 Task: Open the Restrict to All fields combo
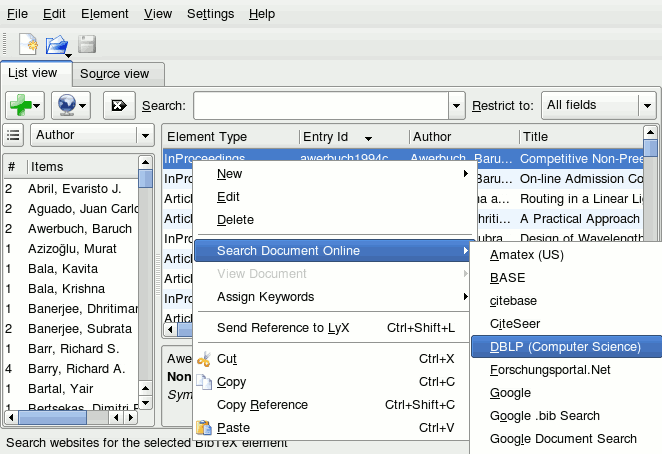pyautogui.click(x=599, y=105)
